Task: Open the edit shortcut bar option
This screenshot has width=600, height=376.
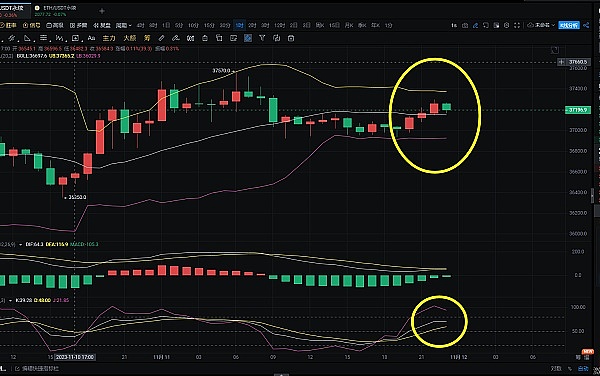Action: (x=38, y=368)
